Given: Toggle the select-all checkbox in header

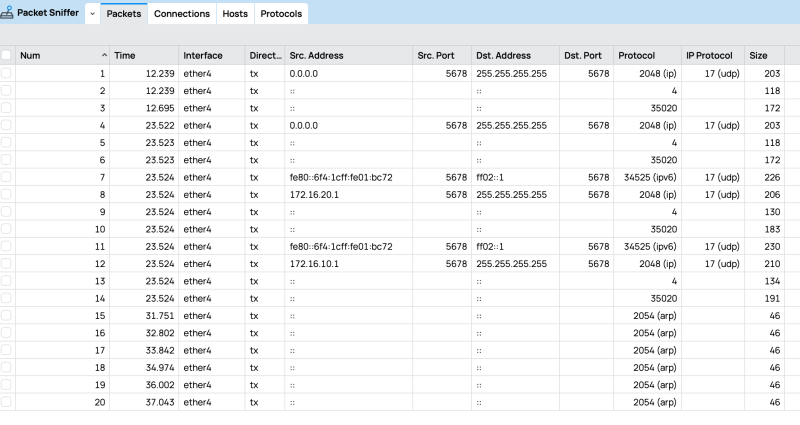Looking at the screenshot, I should 7,56.
